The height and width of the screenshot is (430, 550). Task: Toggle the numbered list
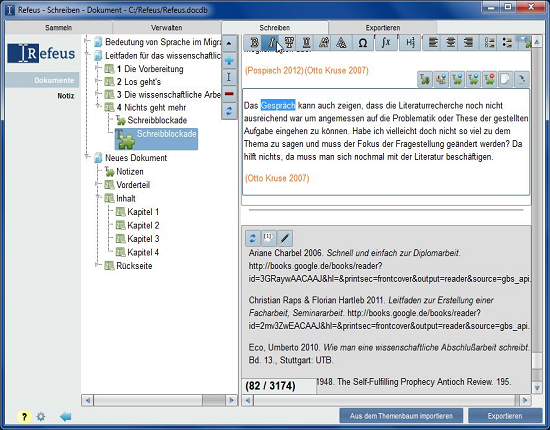pyautogui.click(x=489, y=43)
